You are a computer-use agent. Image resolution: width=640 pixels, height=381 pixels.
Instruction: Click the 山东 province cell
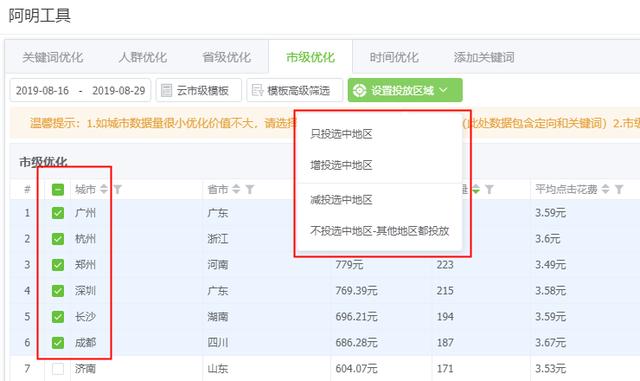tap(218, 369)
